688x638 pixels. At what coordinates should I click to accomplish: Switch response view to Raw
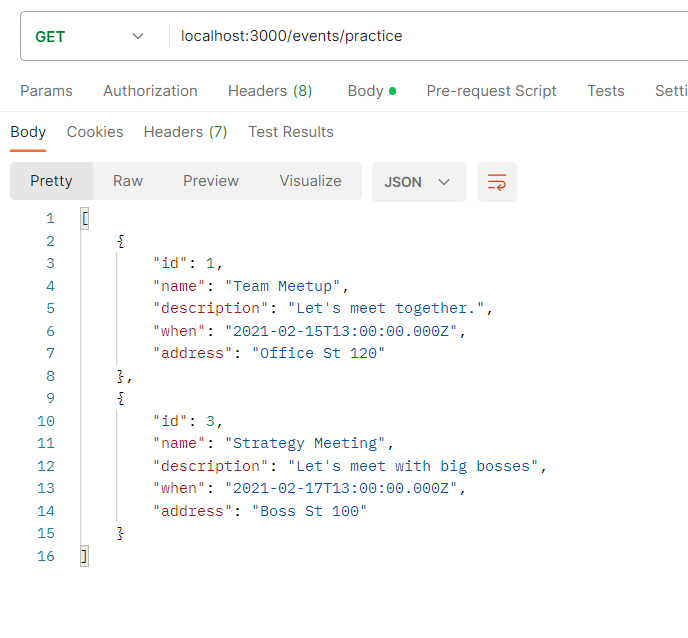128,181
